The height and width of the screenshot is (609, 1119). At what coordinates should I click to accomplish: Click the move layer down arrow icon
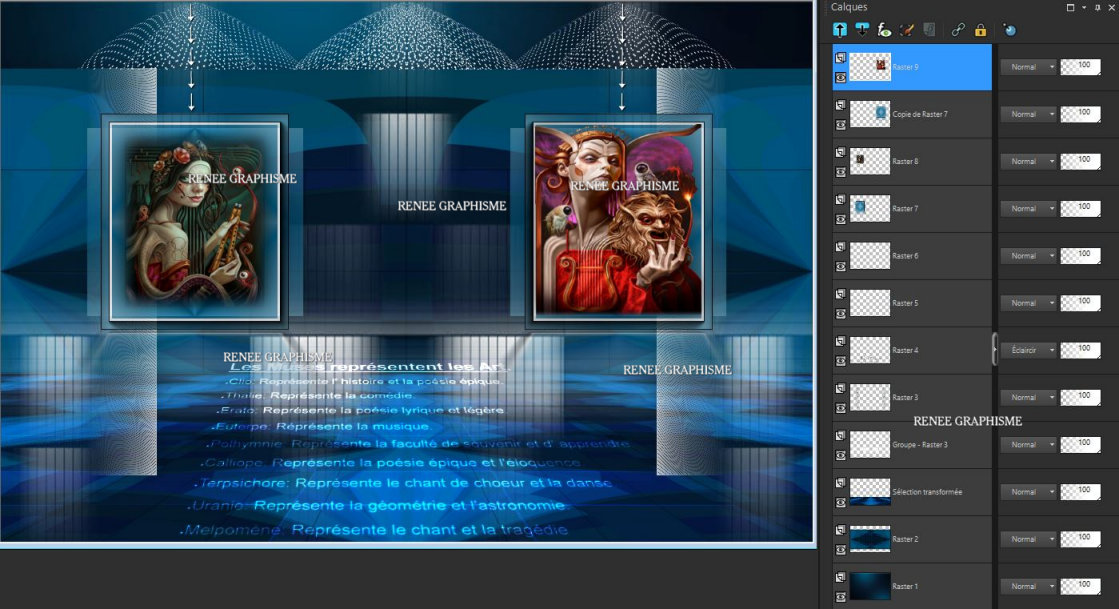click(x=862, y=30)
